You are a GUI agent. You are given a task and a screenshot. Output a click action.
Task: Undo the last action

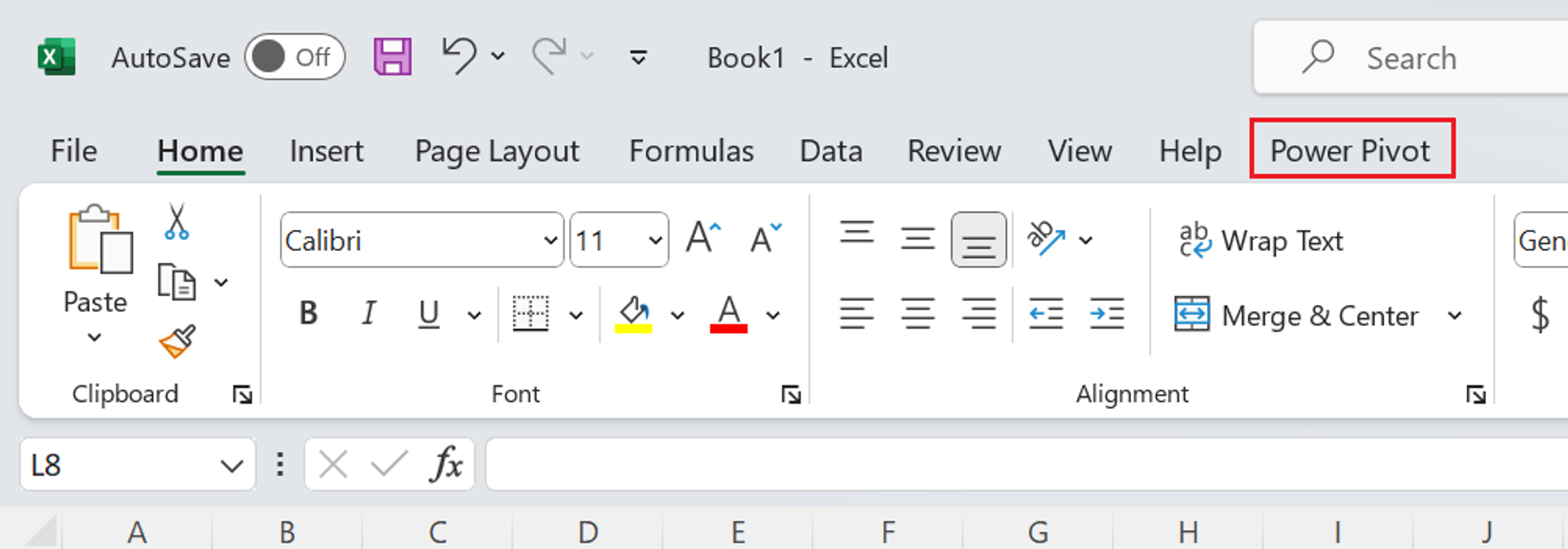460,56
